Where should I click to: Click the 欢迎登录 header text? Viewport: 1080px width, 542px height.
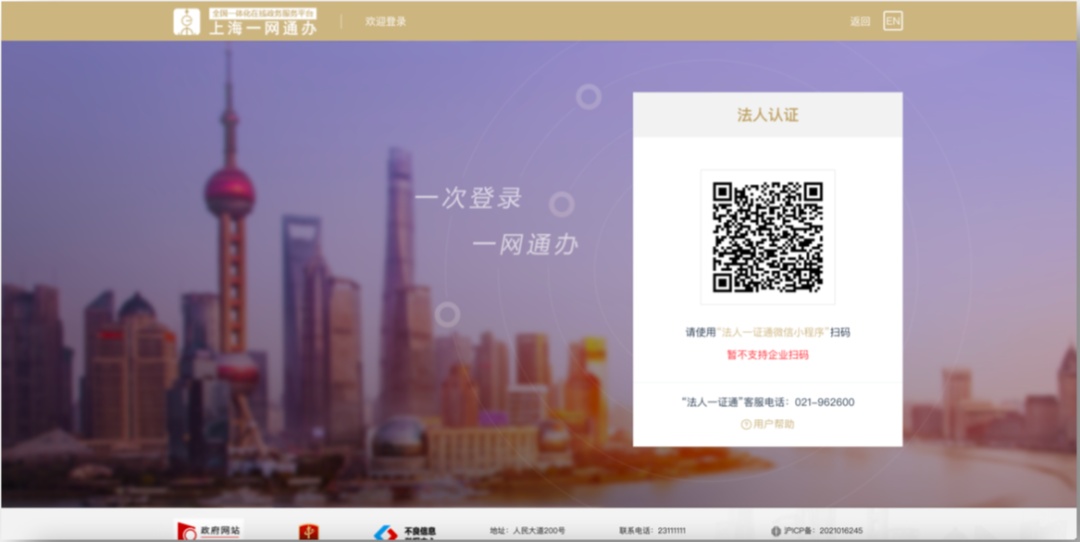[x=385, y=21]
